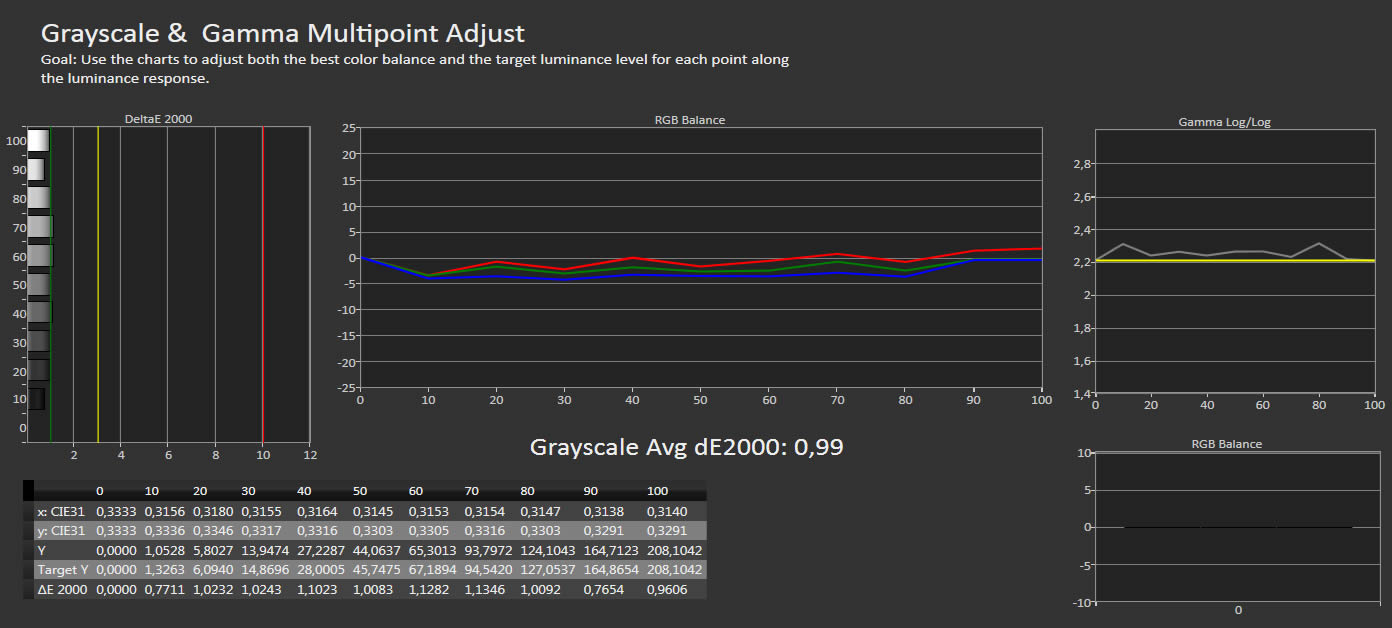Select the table column header '20'
Image resolution: width=1392 pixels, height=628 pixels.
tap(200, 491)
